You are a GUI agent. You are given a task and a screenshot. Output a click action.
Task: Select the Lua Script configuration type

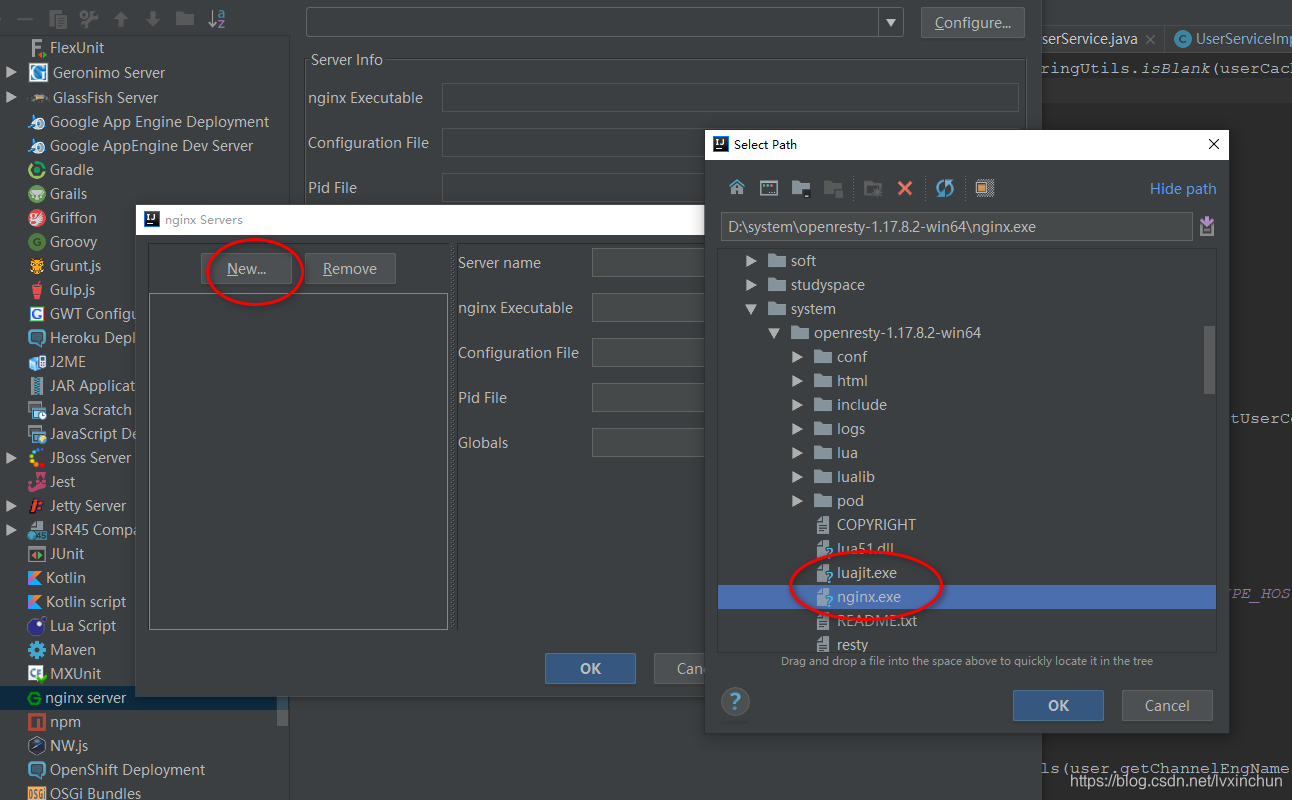(x=72, y=626)
